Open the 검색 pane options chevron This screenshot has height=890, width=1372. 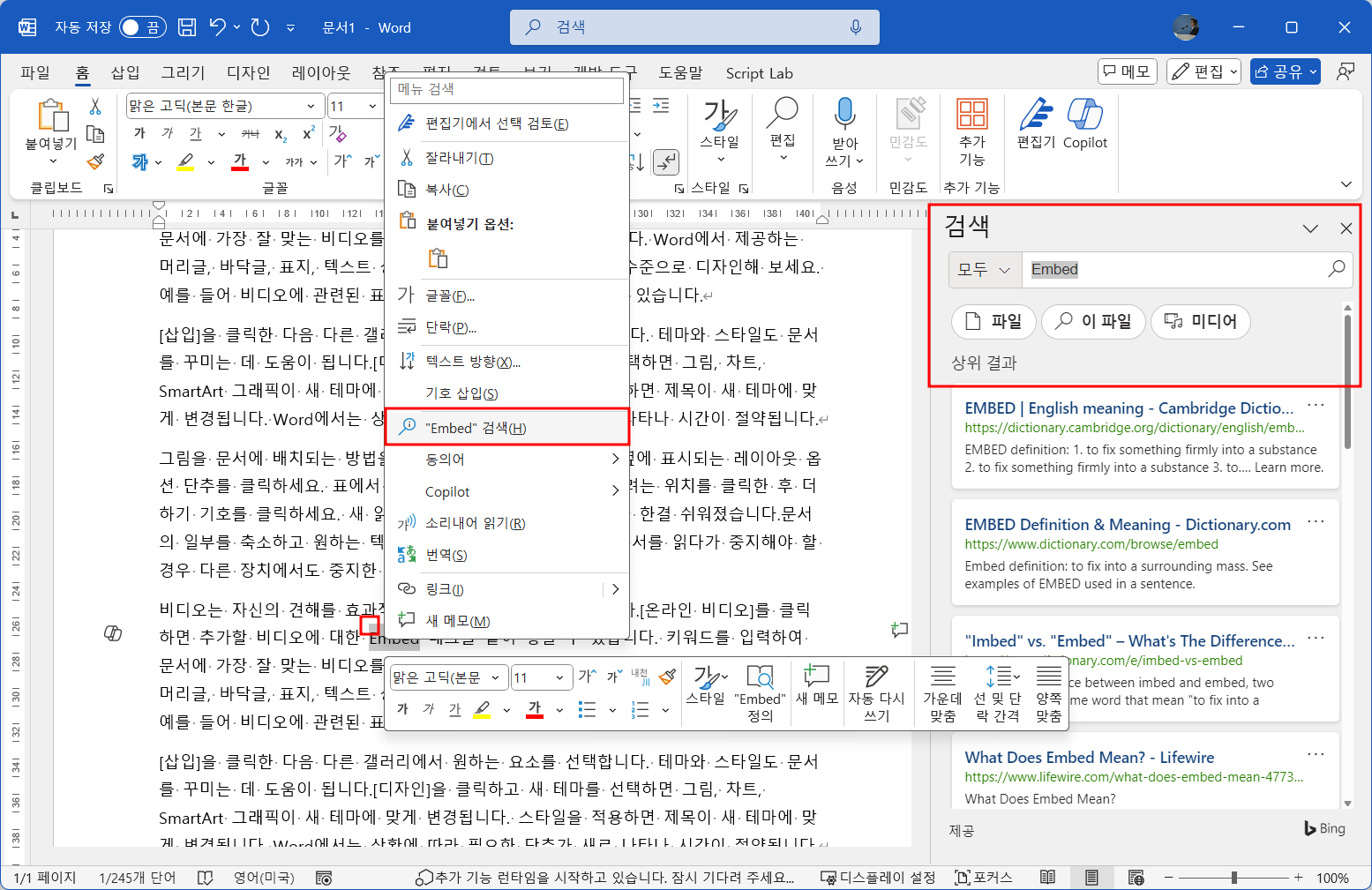(1311, 228)
